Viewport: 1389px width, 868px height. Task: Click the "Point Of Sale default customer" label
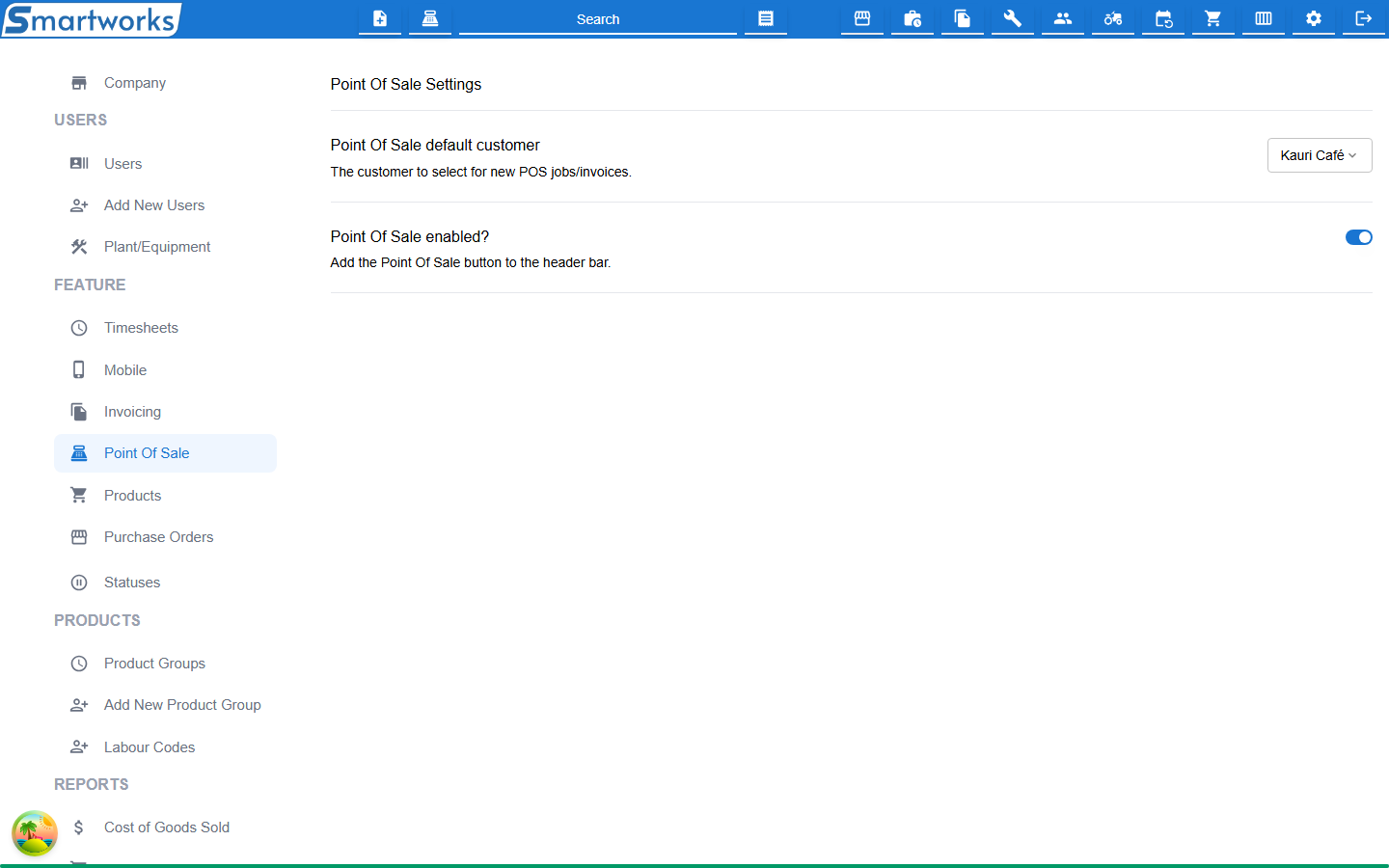(x=435, y=146)
